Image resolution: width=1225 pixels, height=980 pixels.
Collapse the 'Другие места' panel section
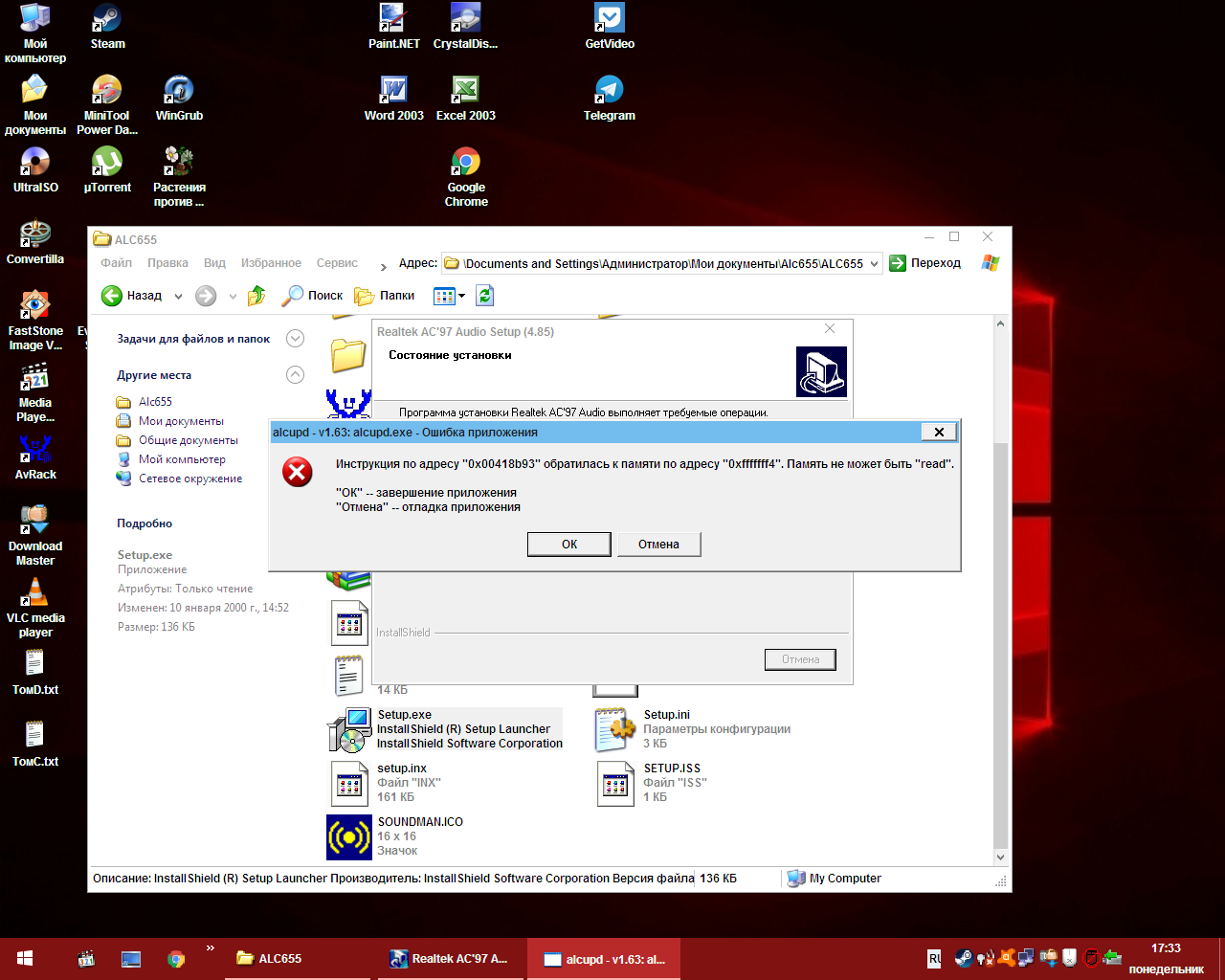coord(296,375)
